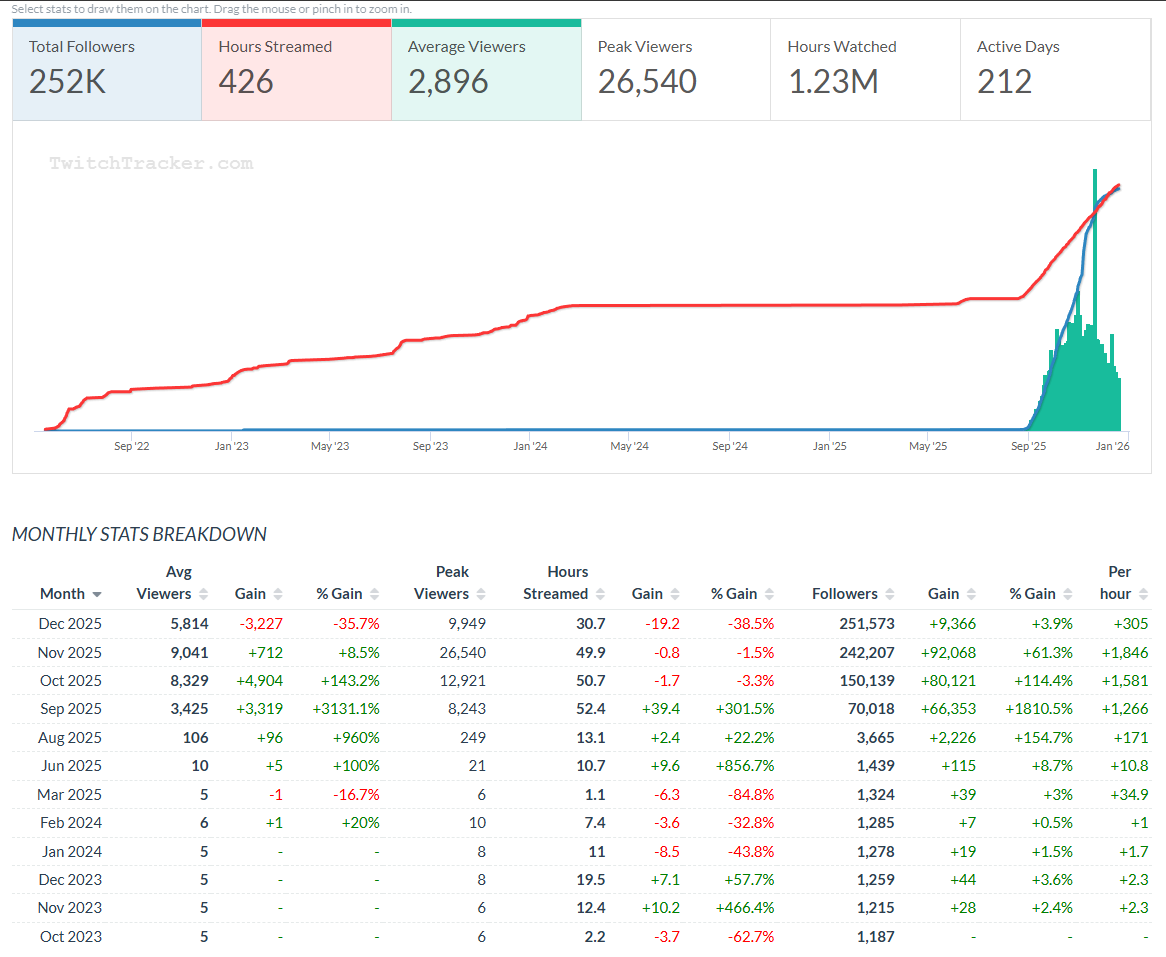Select the Dec 2025 row month cell

70,624
